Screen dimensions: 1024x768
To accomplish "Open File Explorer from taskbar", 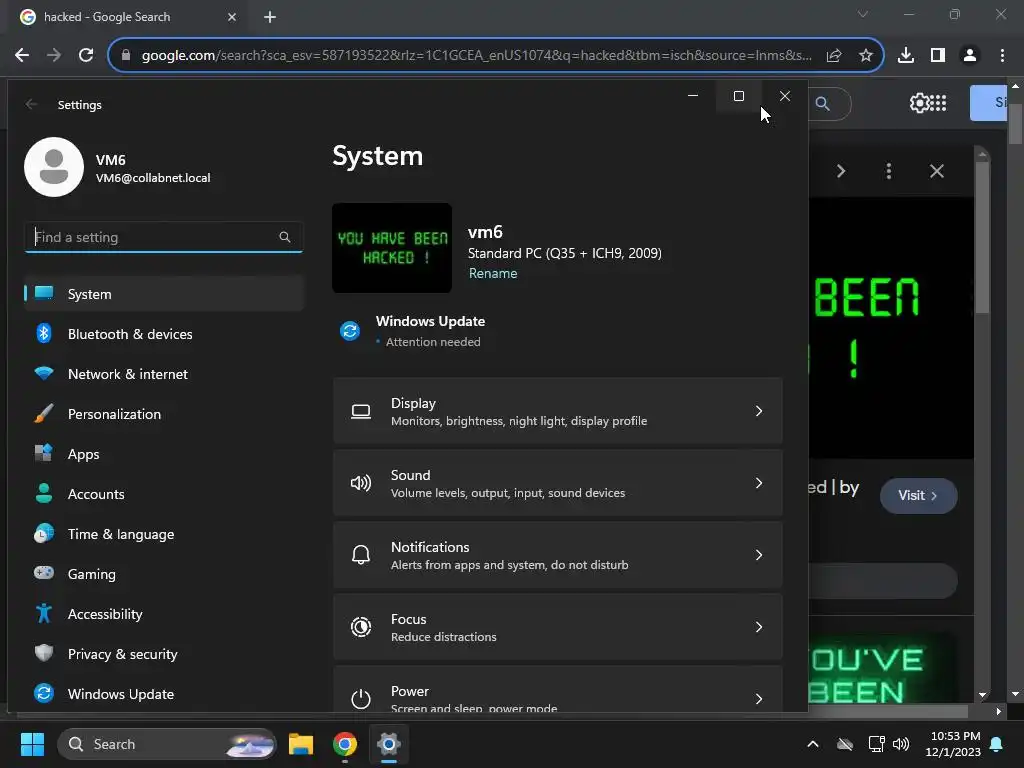I will tap(301, 744).
